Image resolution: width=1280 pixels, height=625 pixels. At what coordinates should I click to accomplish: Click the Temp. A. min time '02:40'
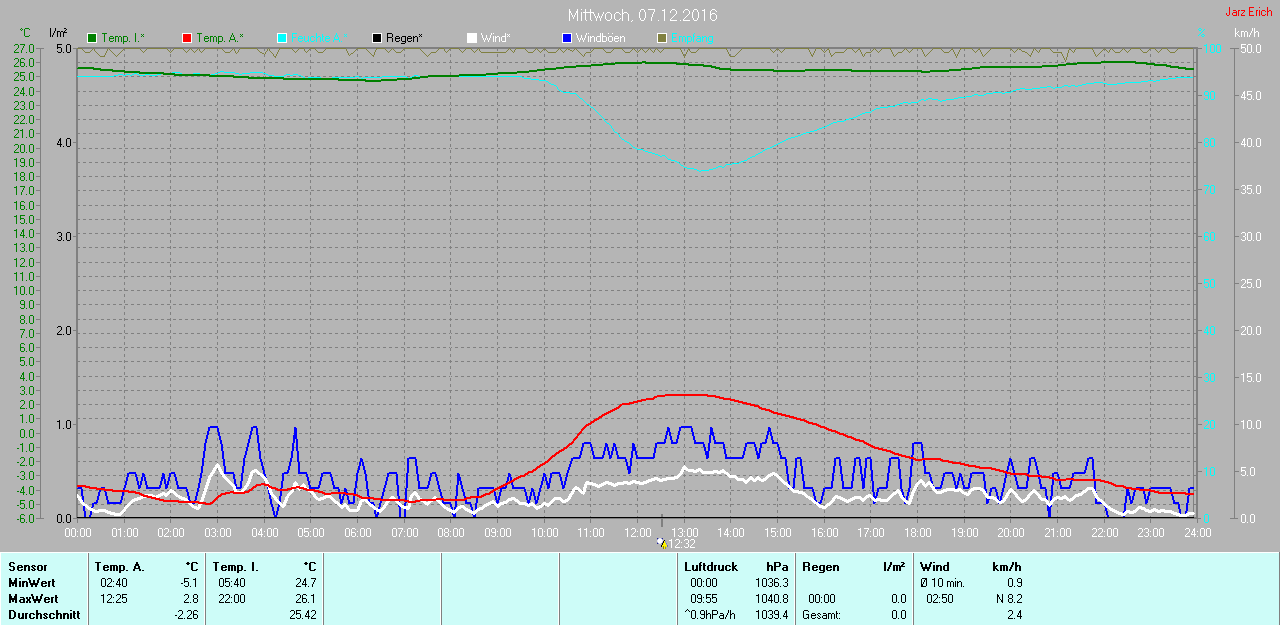pyautogui.click(x=113, y=583)
